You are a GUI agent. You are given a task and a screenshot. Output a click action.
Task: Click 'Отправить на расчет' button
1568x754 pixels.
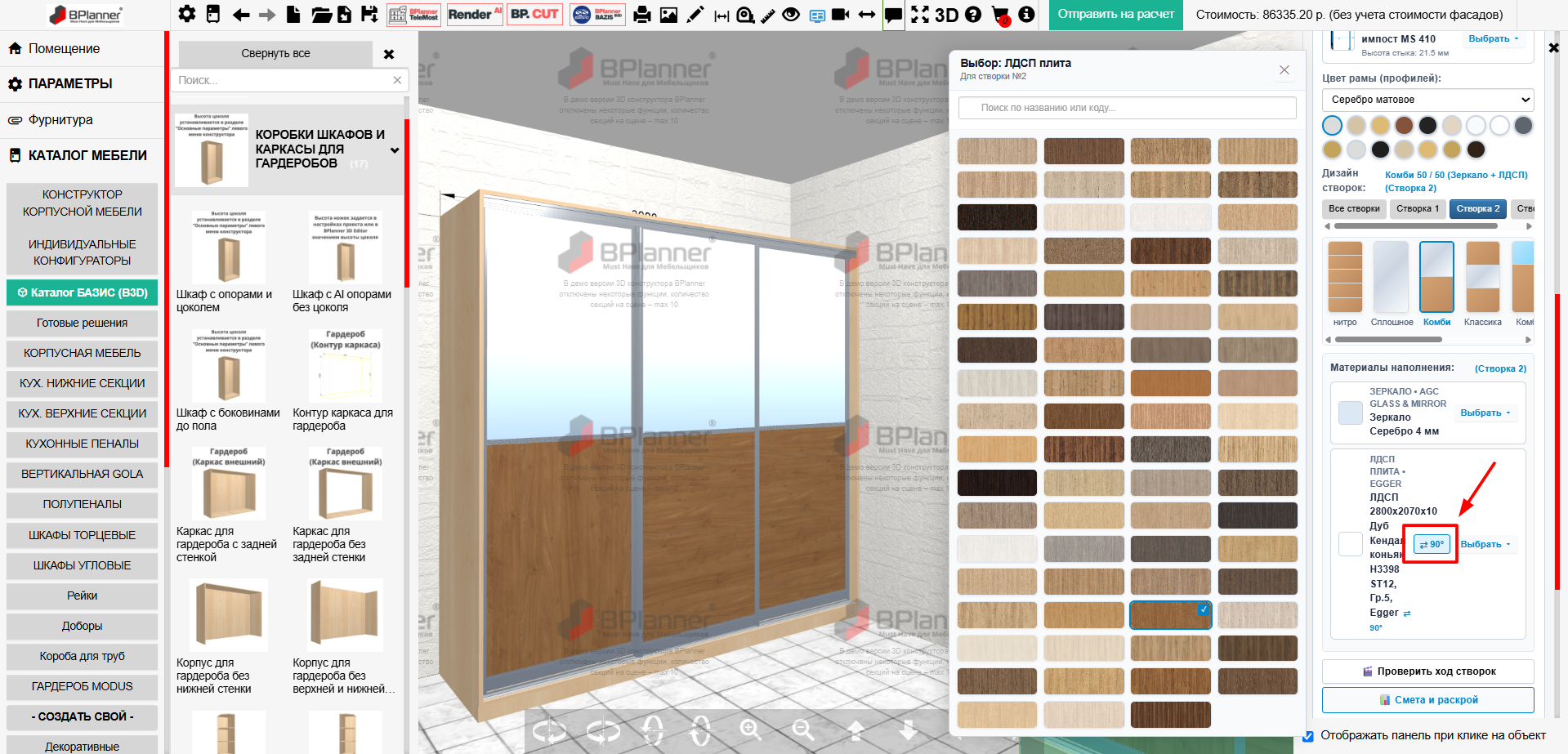tap(1115, 15)
